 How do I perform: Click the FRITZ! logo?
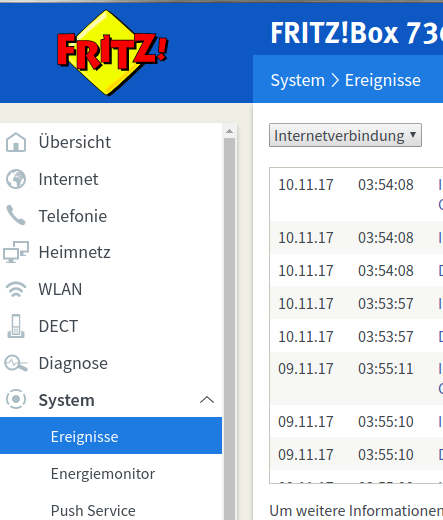coord(112,53)
